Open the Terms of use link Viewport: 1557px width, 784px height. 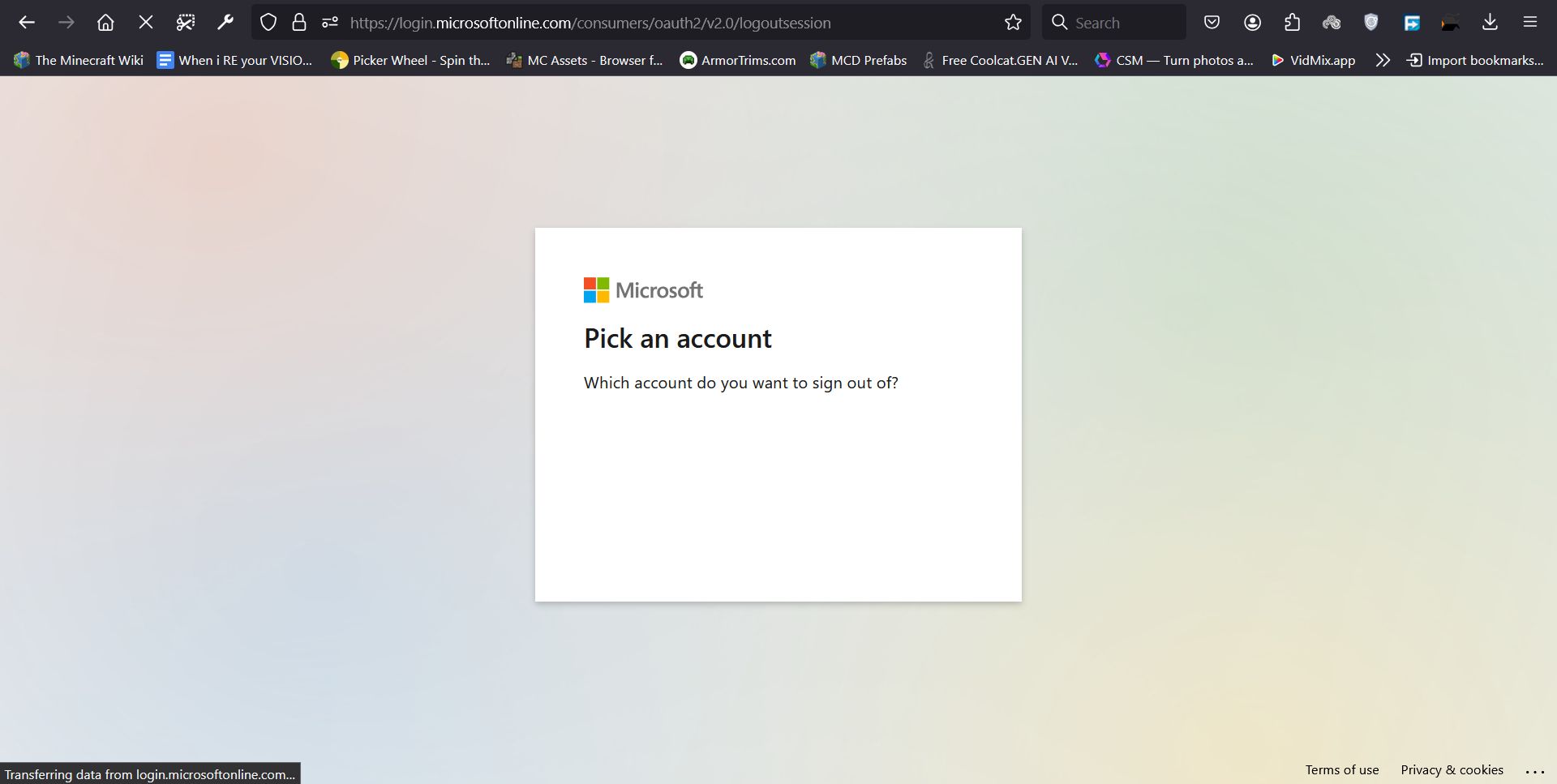point(1342,770)
